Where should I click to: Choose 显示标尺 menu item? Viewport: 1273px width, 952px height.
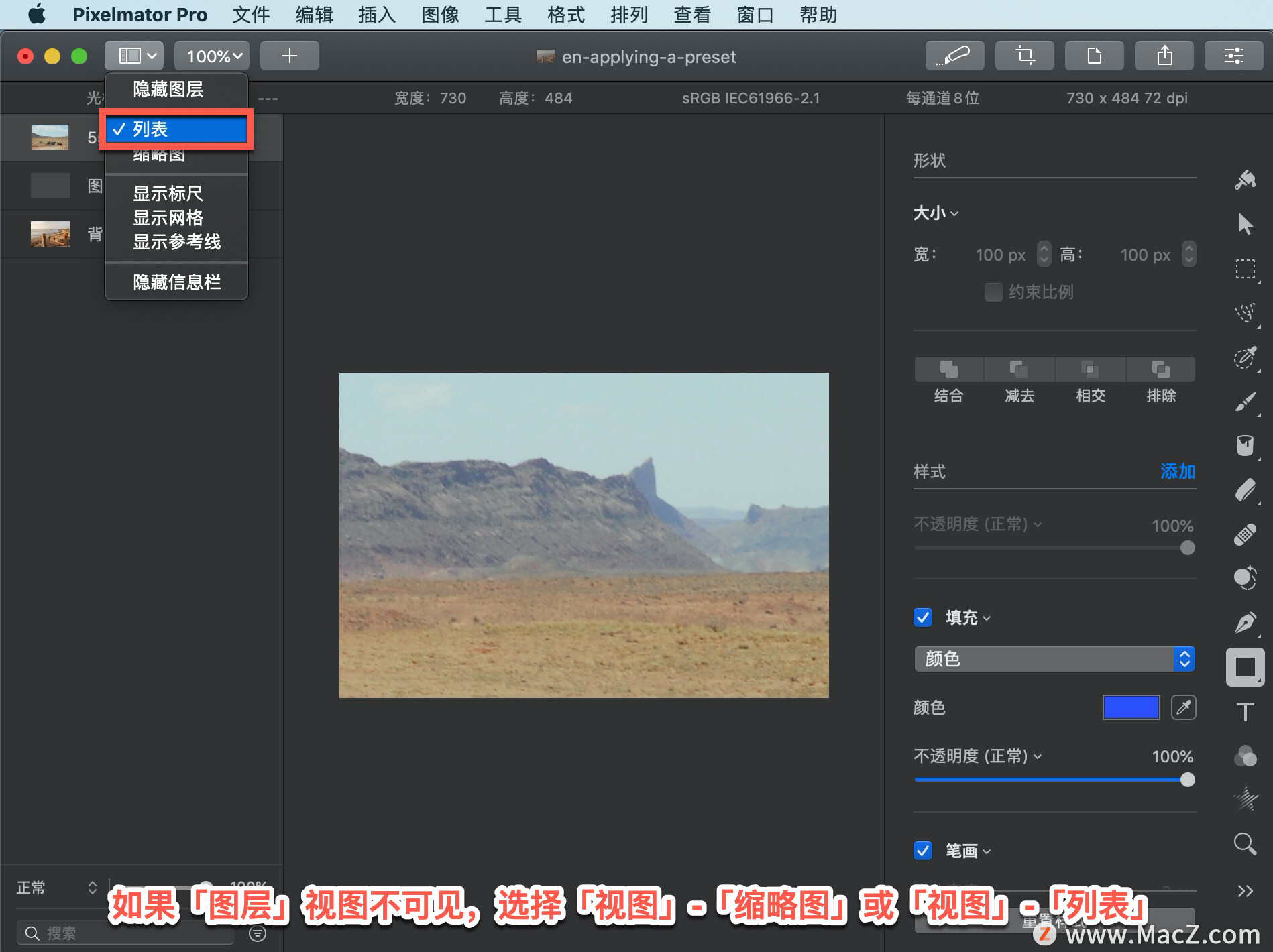[176, 194]
